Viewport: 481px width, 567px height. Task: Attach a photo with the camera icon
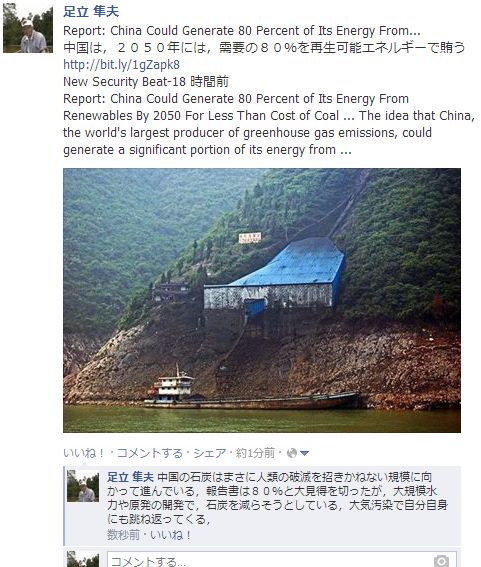[441, 561]
